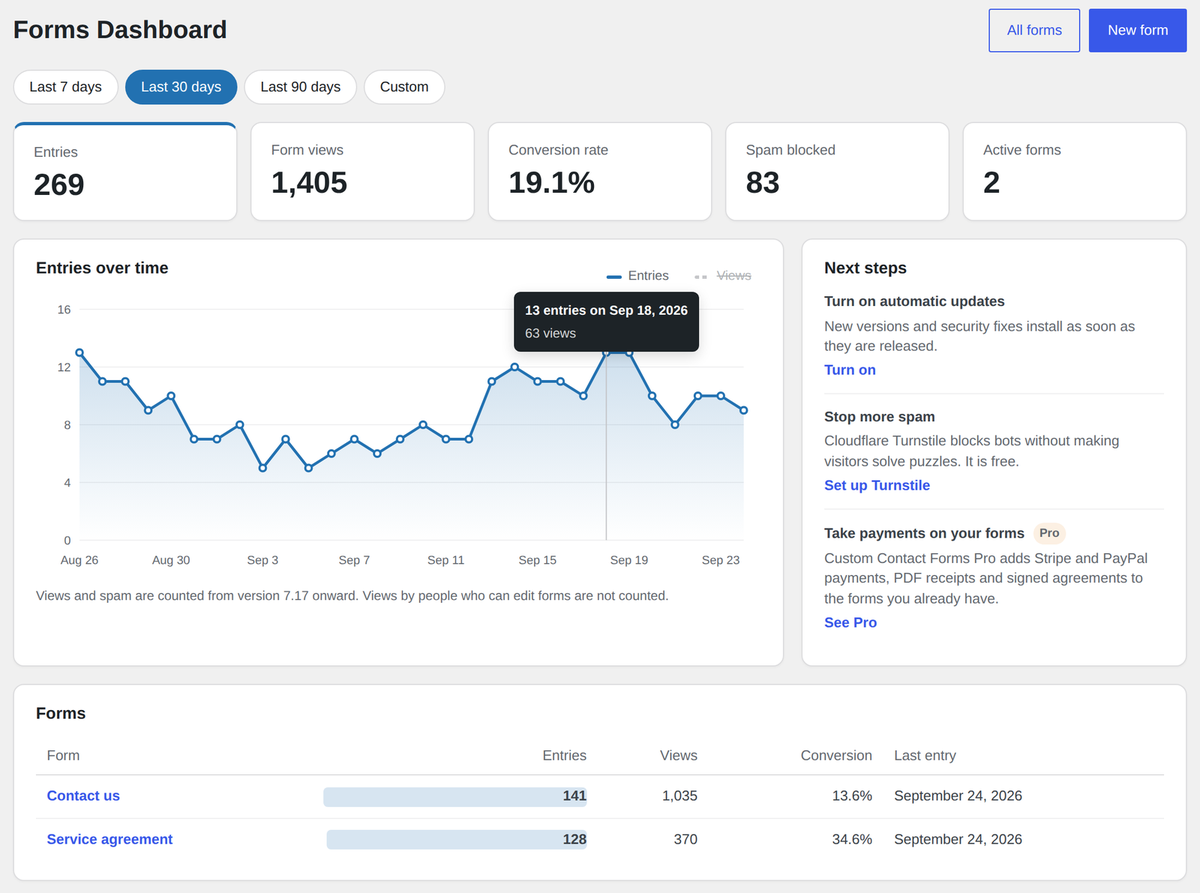Screen dimensions: 1200x893
Task: Click the Forms Dashboard title
Action: tap(120, 30)
